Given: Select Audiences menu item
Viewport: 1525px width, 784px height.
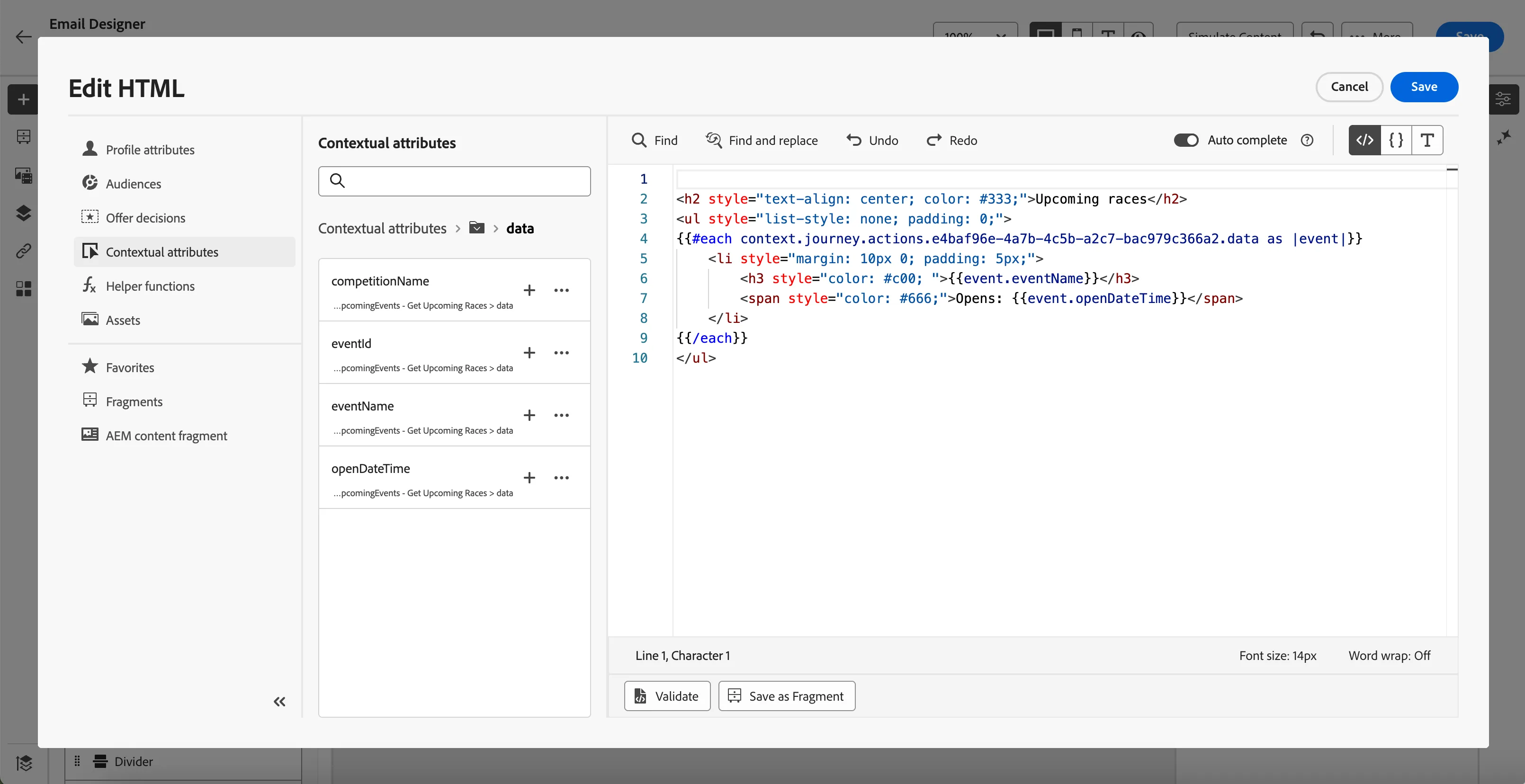Looking at the screenshot, I should [x=184, y=183].
